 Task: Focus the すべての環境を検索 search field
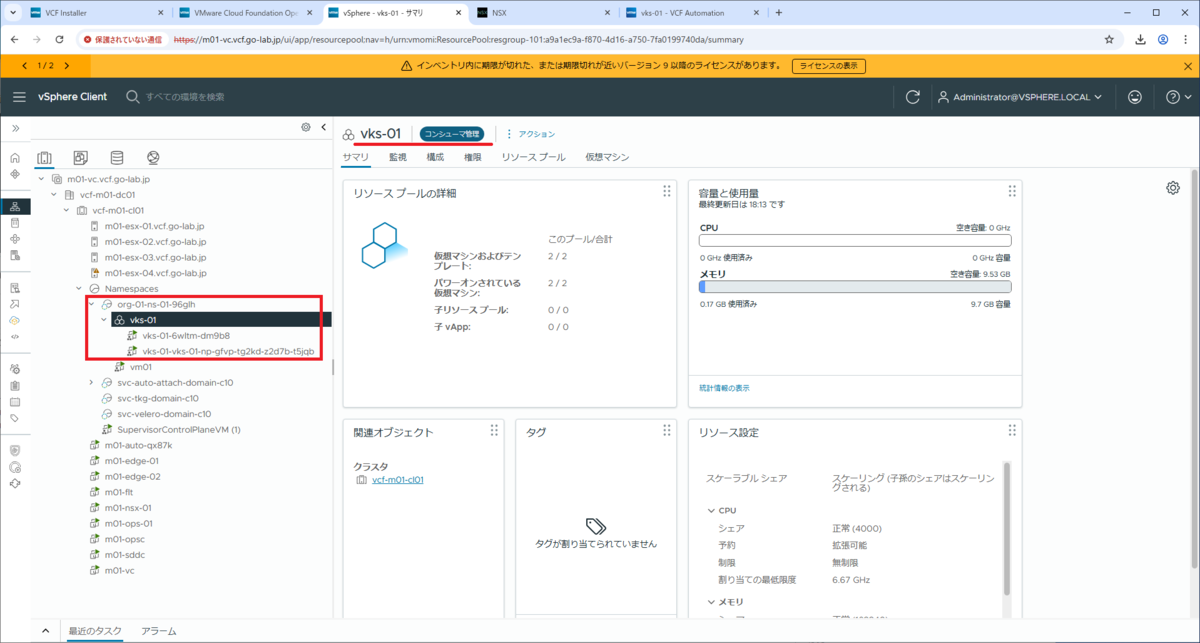185,97
